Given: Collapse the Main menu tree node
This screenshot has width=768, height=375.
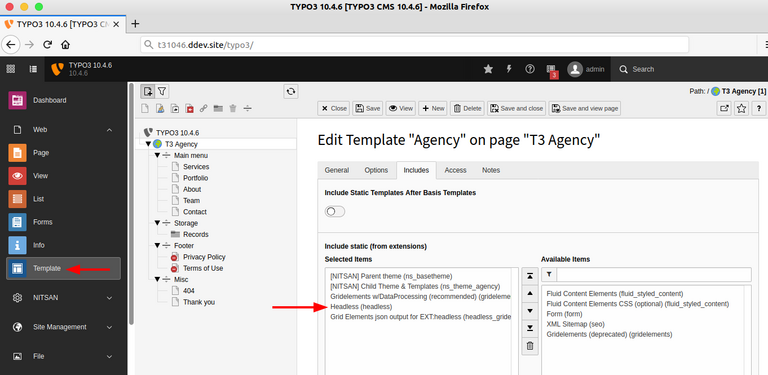Looking at the screenshot, I should click(157, 155).
